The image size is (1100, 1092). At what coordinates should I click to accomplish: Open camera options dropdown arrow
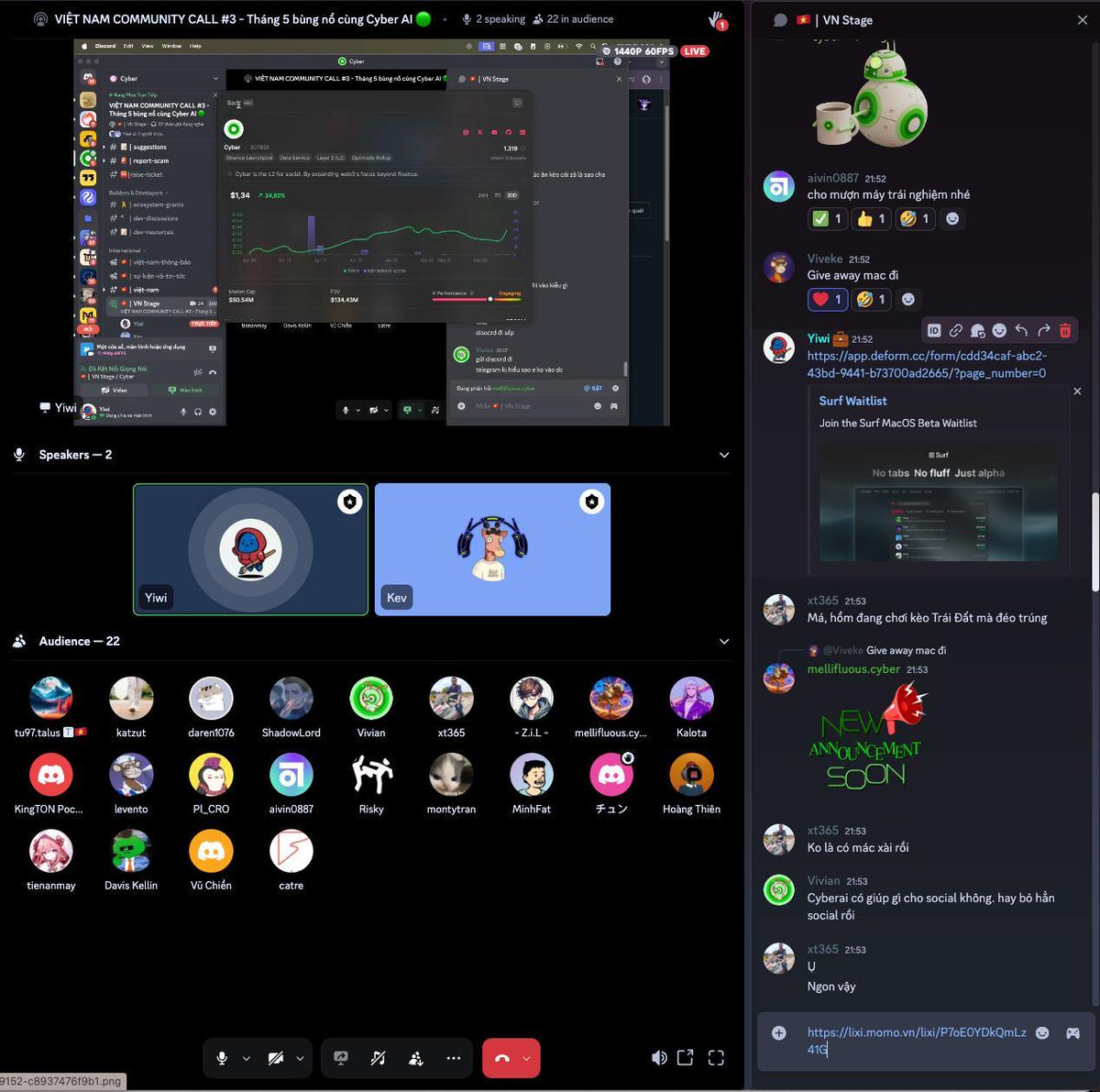point(300,1058)
